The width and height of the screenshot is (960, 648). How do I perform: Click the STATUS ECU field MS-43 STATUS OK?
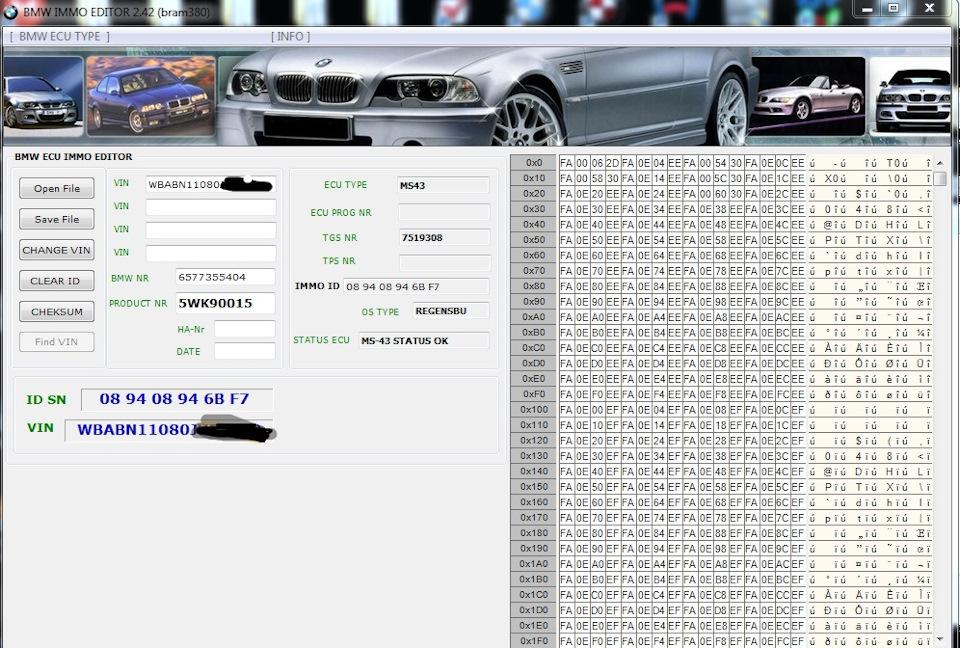424,341
